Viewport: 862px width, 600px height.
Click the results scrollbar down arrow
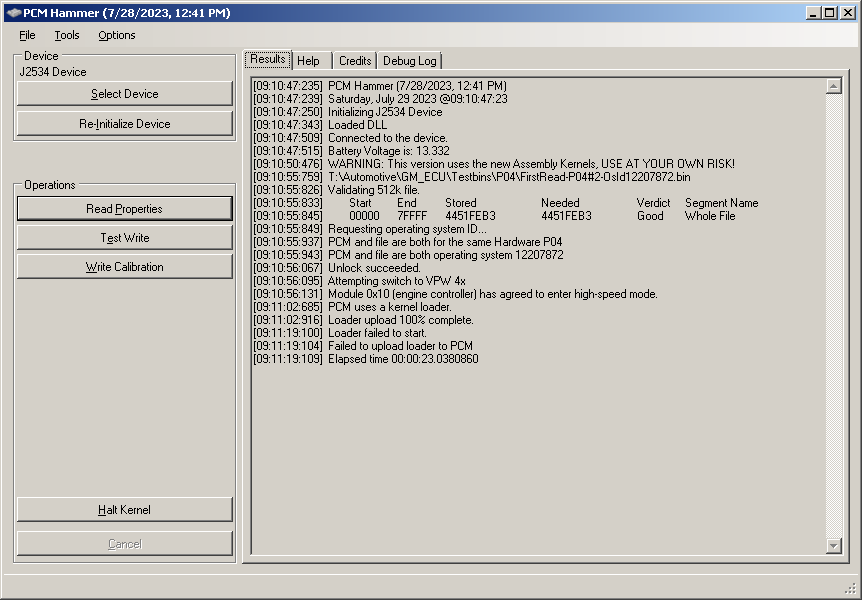(x=833, y=546)
